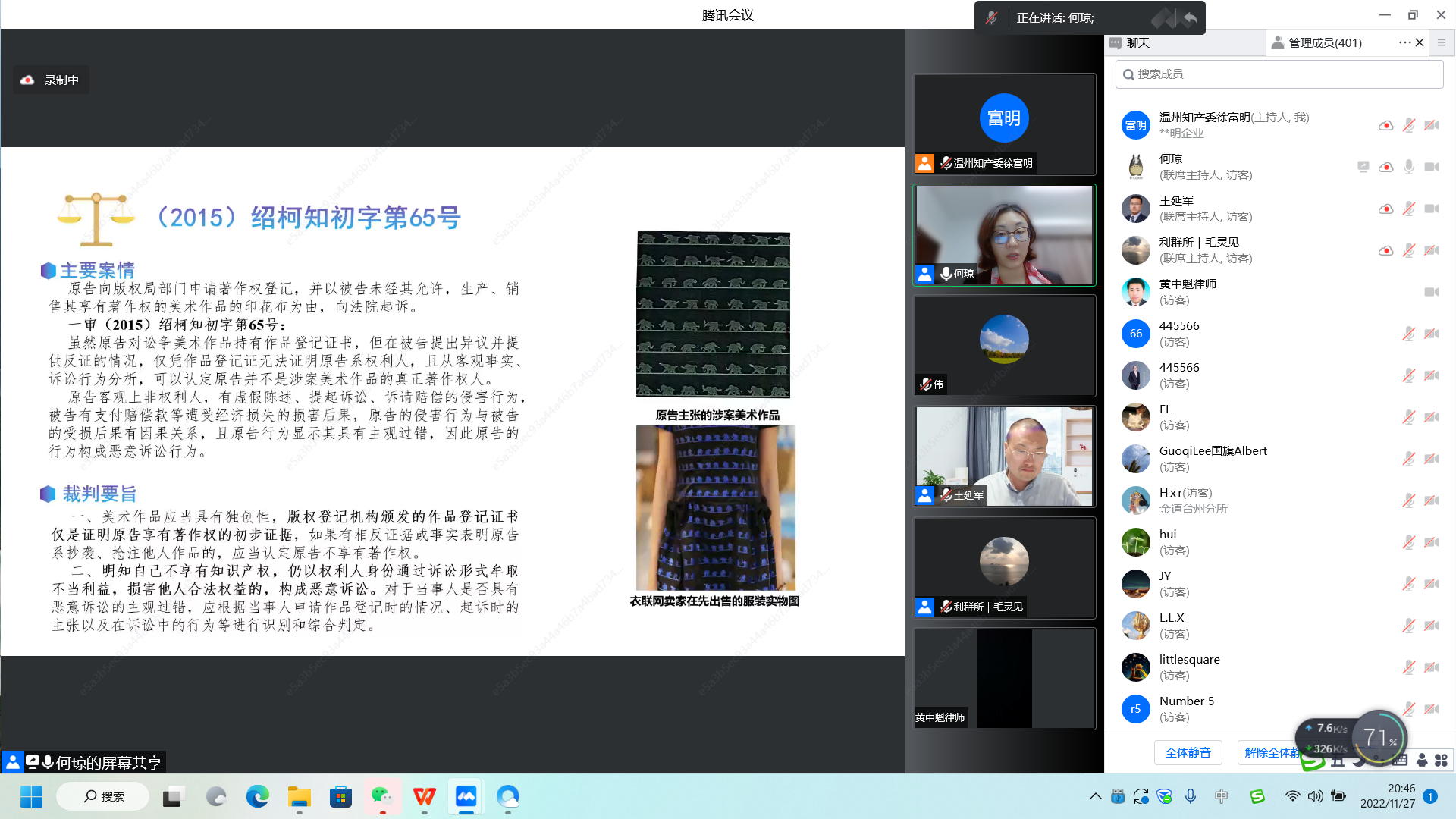
Task: Click the cloud recording icon for 何琼
Action: click(1385, 167)
